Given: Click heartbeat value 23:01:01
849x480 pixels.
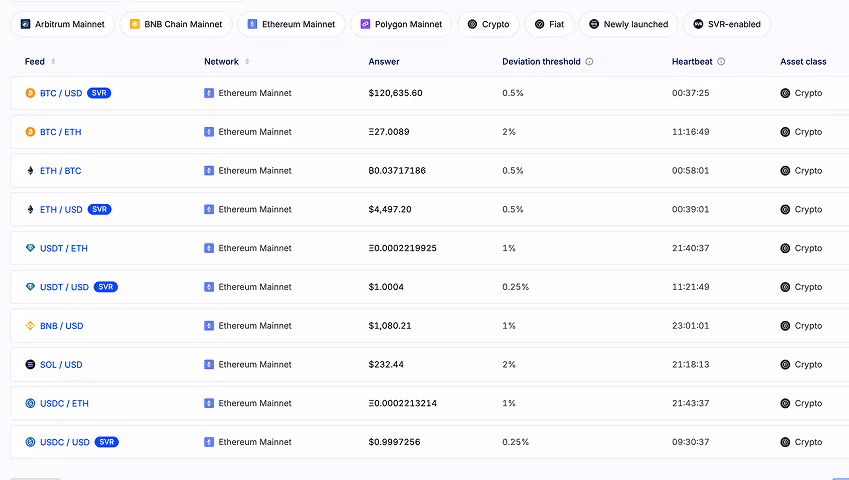Looking at the screenshot, I should tap(690, 326).
